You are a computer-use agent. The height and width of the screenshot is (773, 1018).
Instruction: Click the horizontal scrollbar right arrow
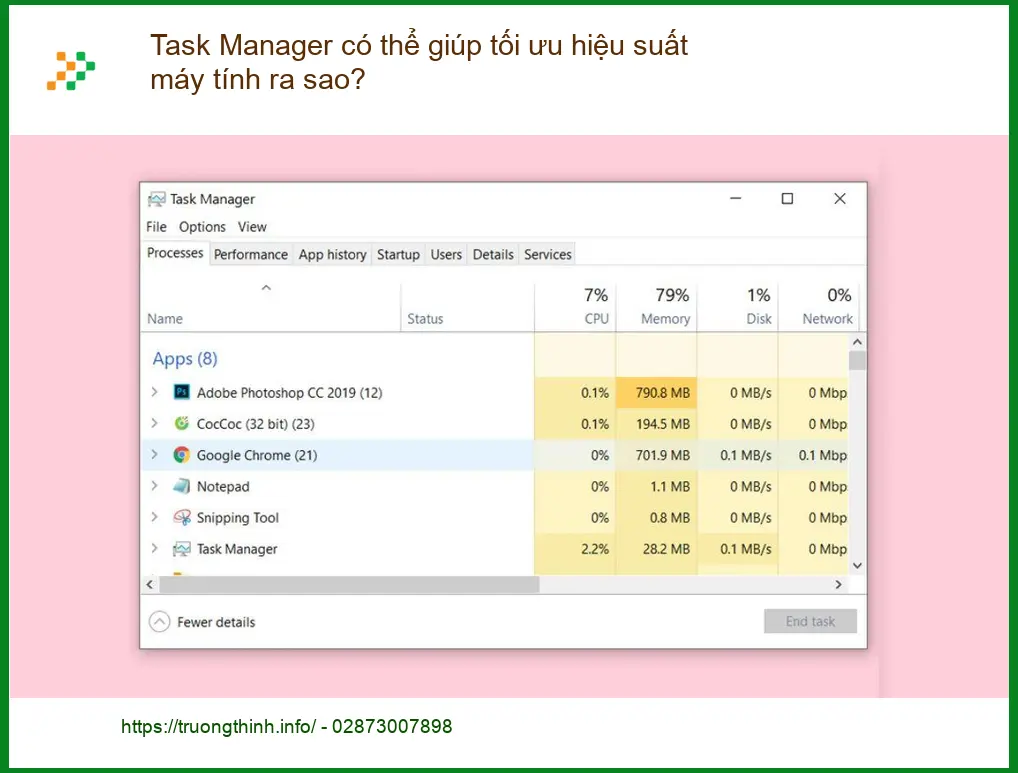click(x=838, y=584)
